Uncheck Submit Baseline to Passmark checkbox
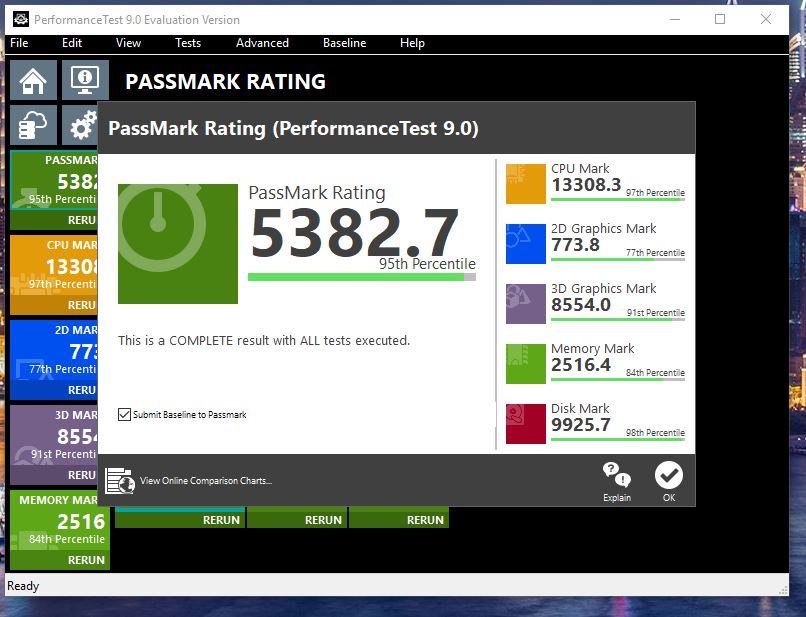This screenshot has width=806, height=617. (124, 414)
